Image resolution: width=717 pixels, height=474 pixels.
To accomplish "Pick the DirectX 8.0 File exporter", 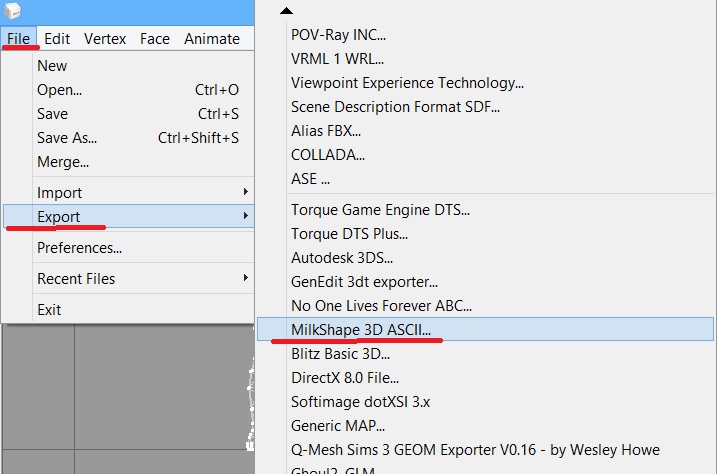I will [x=345, y=377].
